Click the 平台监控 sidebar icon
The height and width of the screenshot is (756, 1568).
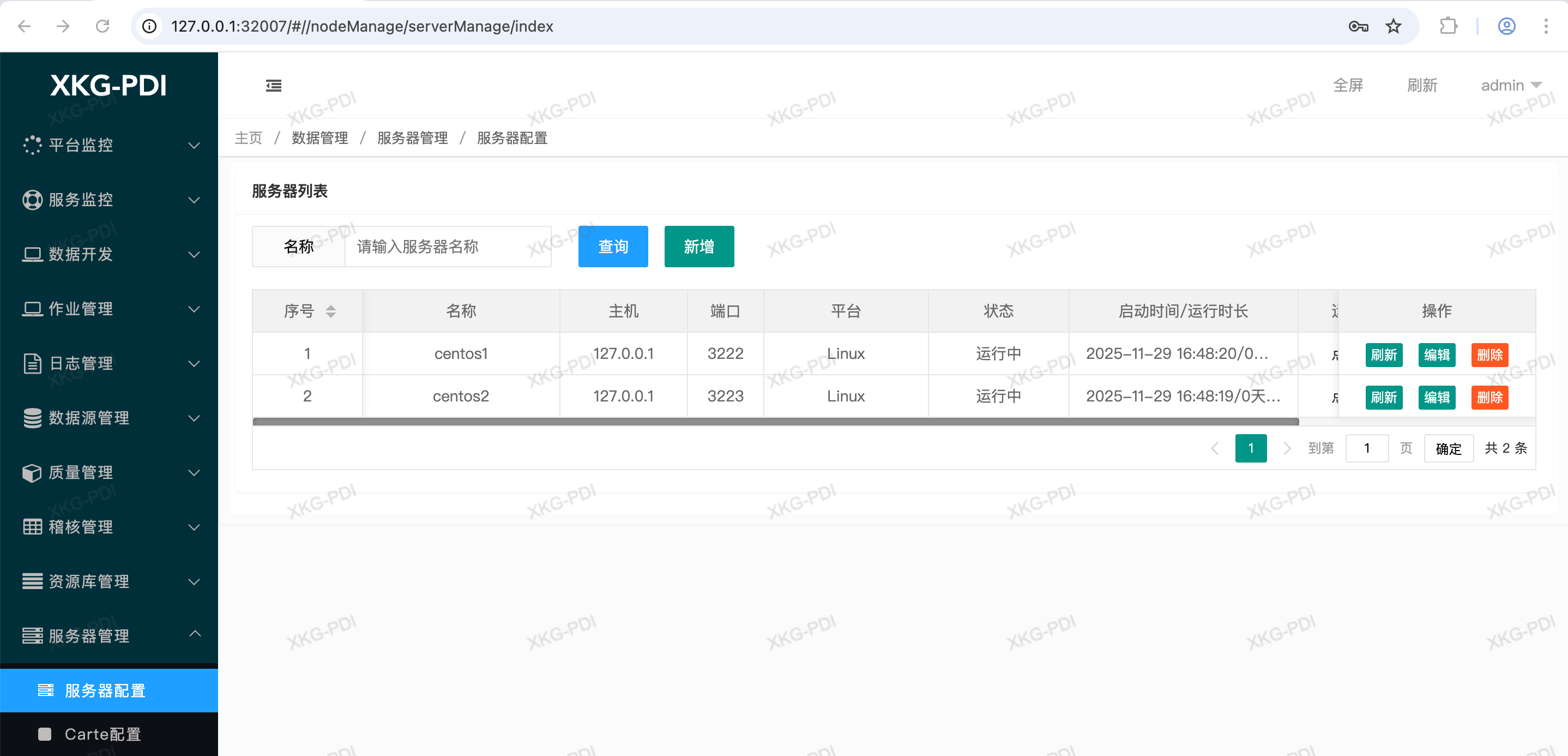point(32,145)
